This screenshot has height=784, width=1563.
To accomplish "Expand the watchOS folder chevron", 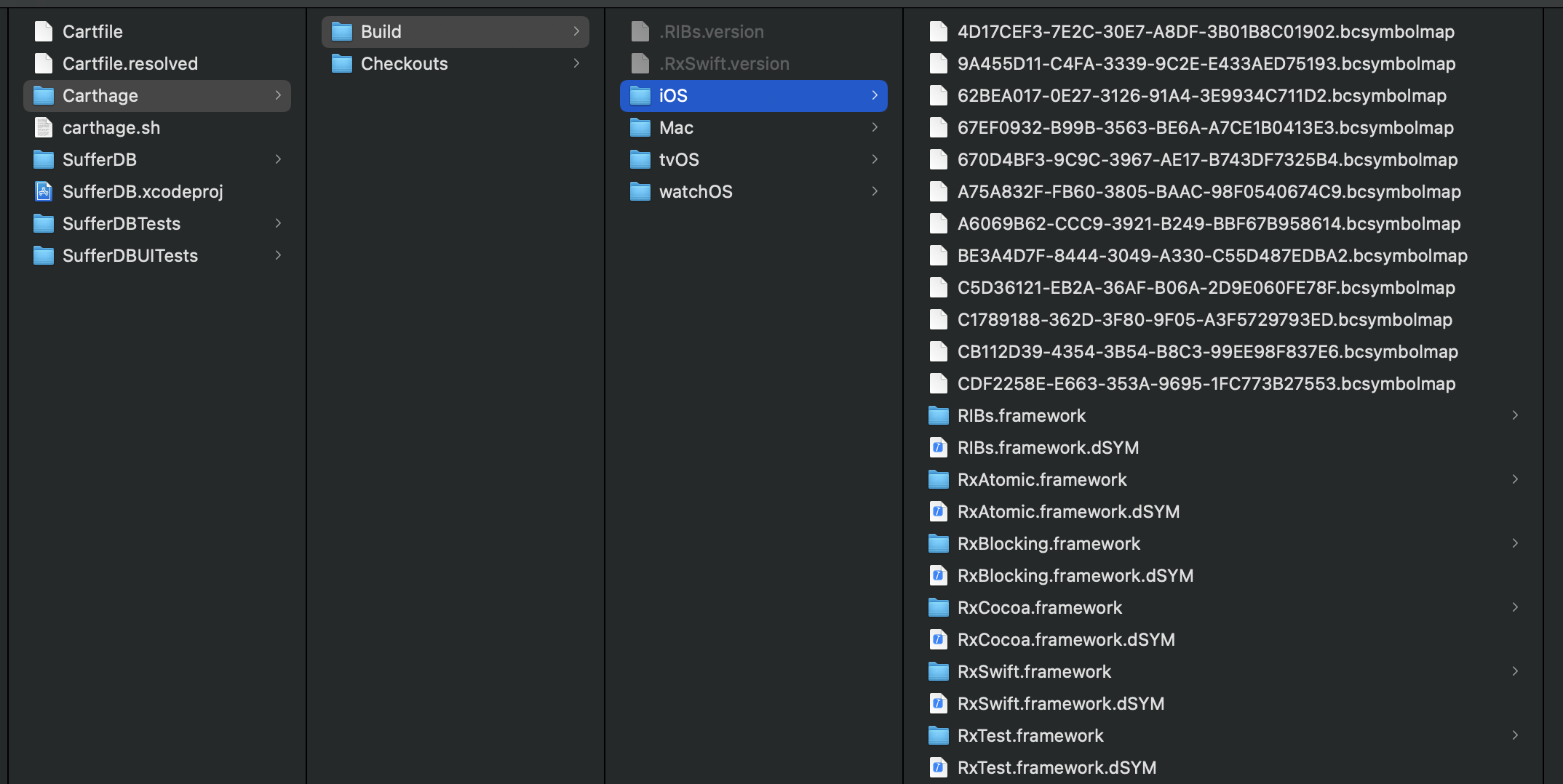I will pos(875,191).
